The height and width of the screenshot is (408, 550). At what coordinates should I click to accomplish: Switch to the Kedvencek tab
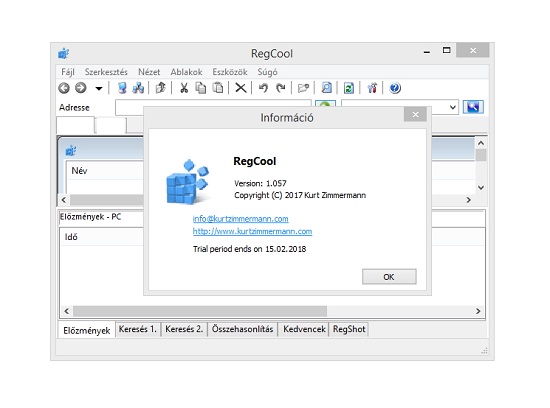tap(304, 329)
